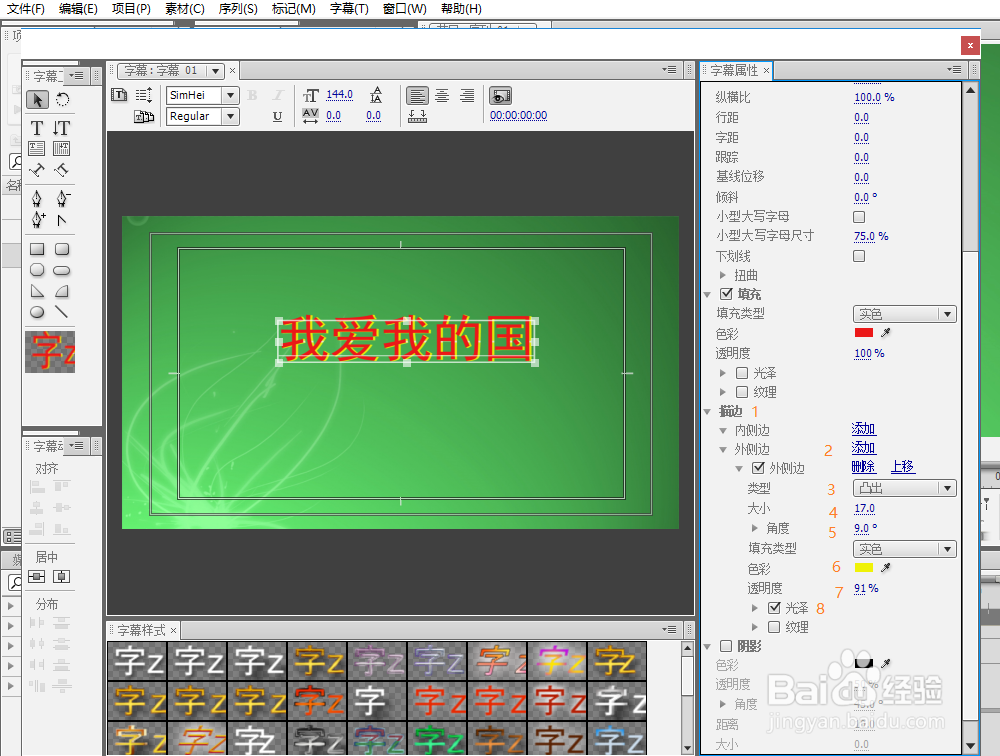
Task: Enable 纹理 under outer stroke
Action: coord(774,627)
